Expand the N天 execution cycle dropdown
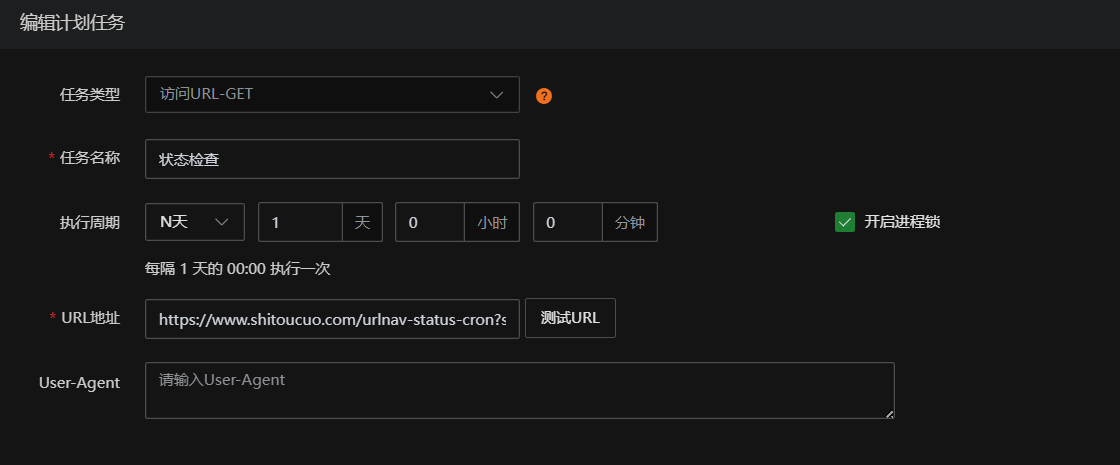 tap(194, 222)
